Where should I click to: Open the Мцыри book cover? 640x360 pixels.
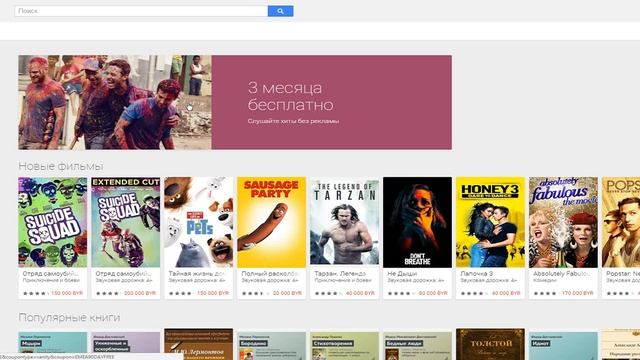[53, 346]
